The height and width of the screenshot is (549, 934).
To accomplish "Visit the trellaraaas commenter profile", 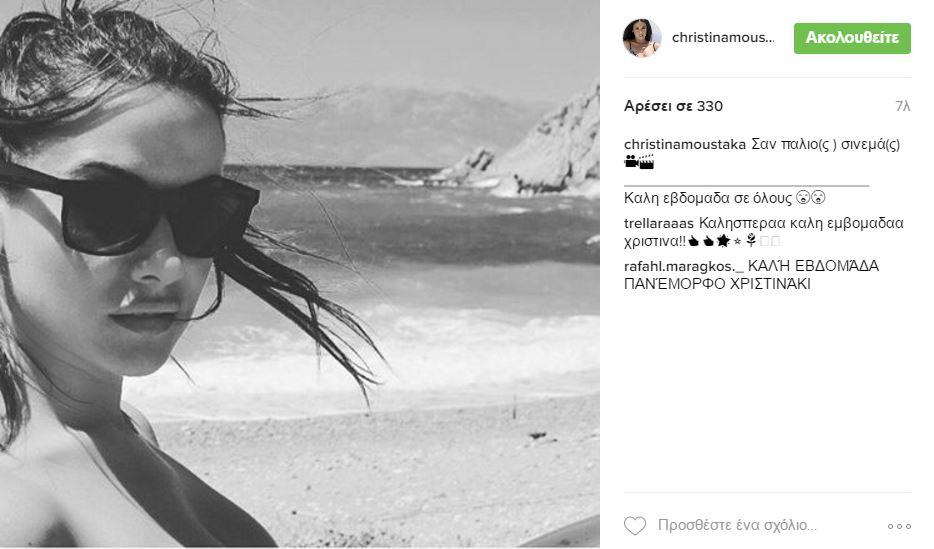I will pyautogui.click(x=659, y=223).
